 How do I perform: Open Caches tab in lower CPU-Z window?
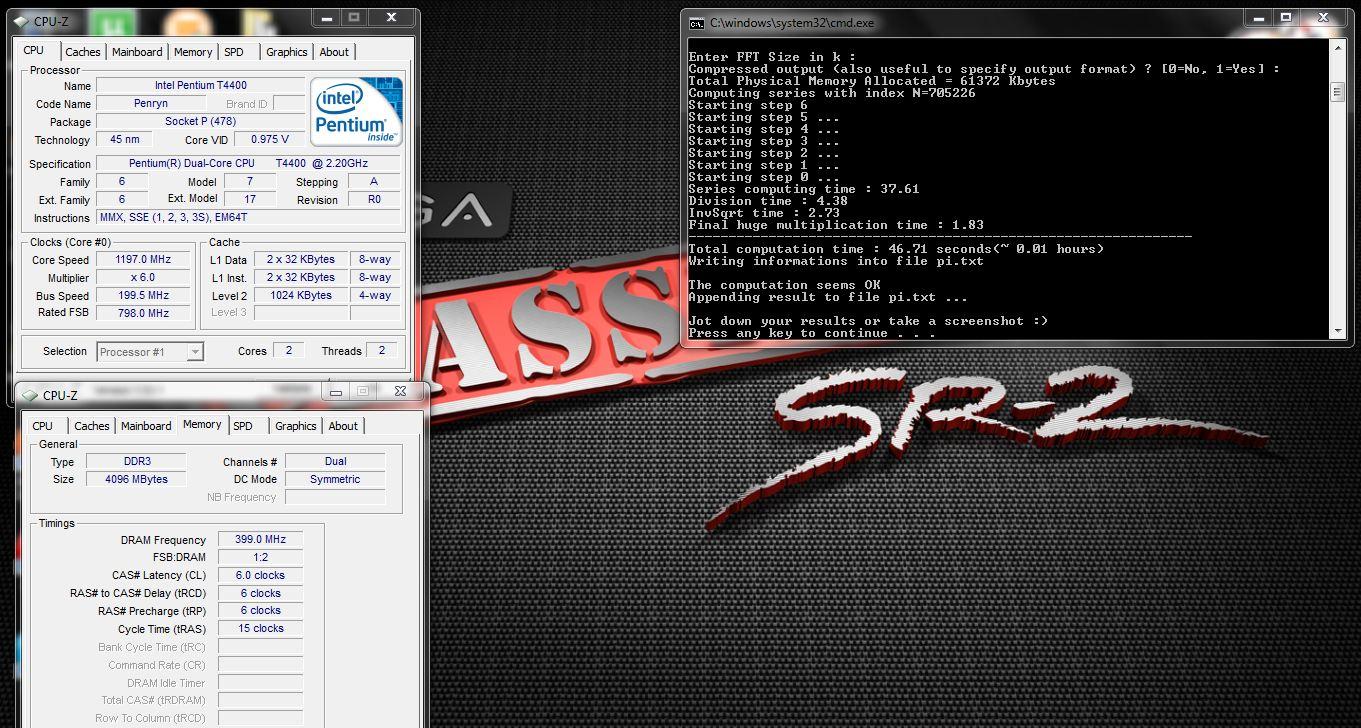pos(92,426)
